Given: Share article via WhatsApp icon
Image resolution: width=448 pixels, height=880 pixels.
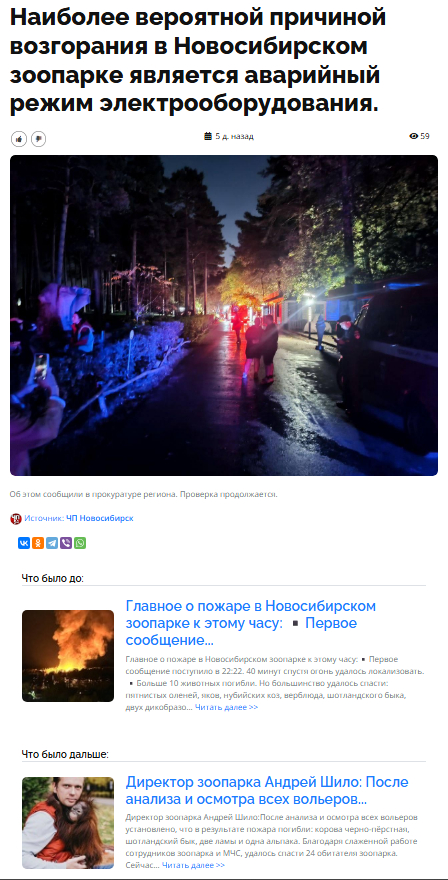Looking at the screenshot, I should click(80, 543).
